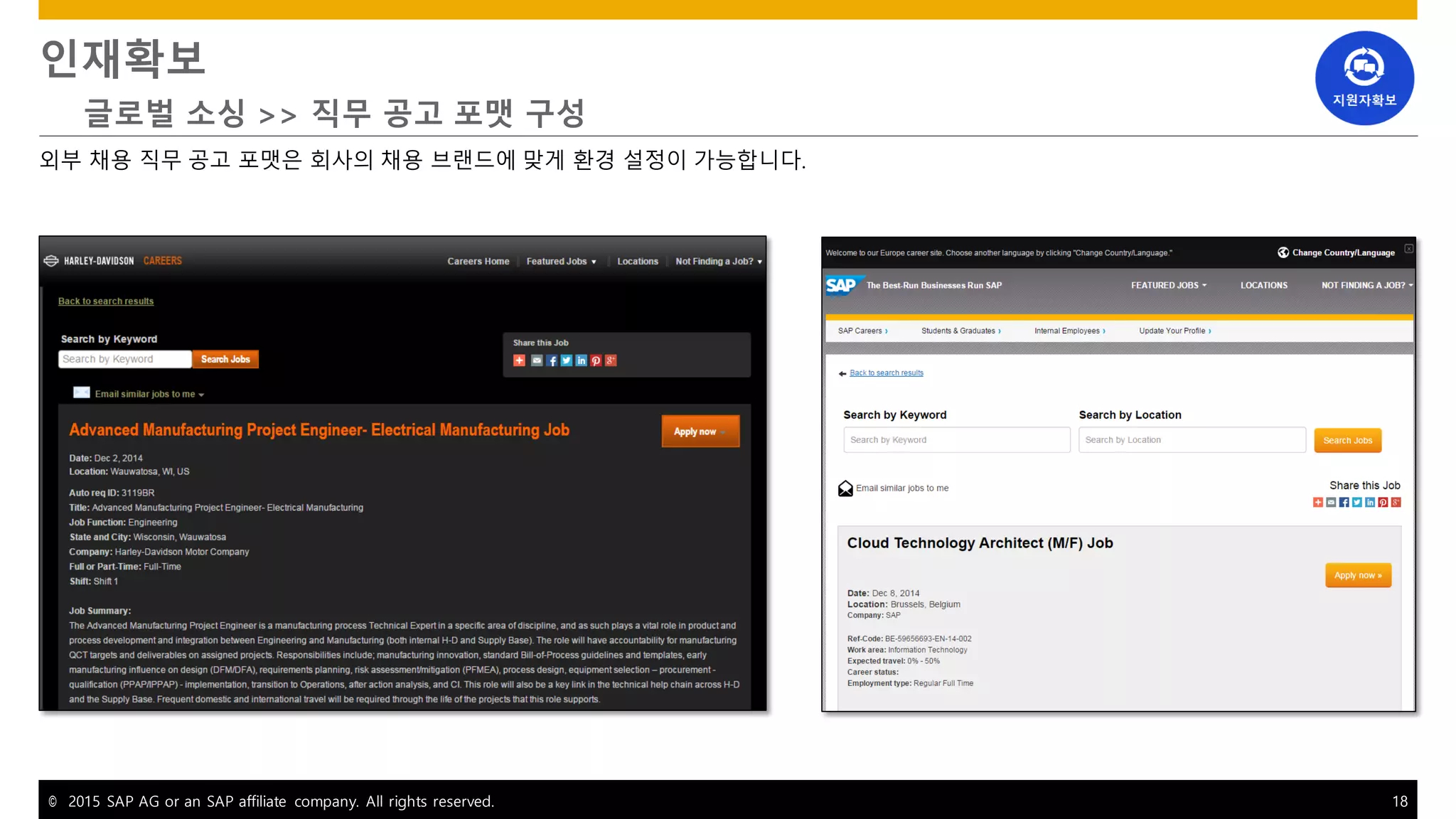Focus SAP Search by Keyword field

[x=957, y=440]
